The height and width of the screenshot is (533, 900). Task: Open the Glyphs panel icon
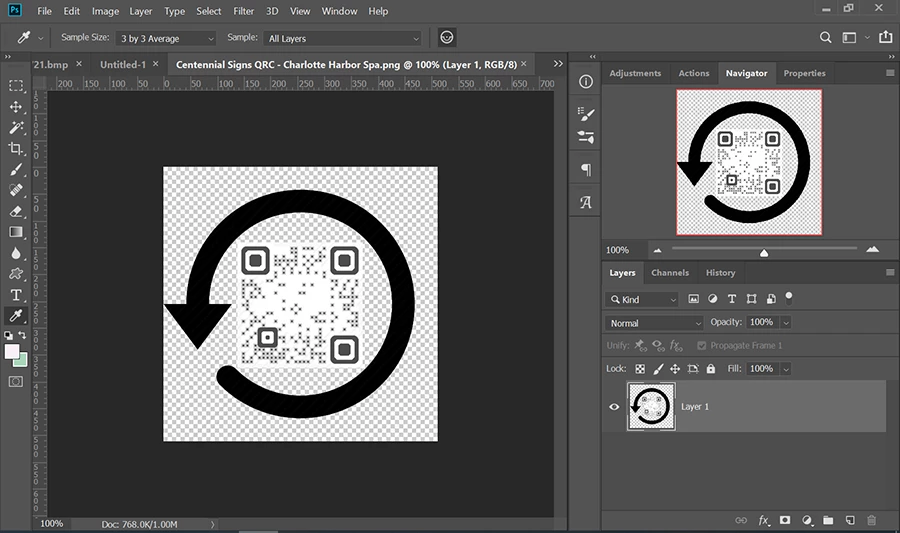pyautogui.click(x=585, y=202)
